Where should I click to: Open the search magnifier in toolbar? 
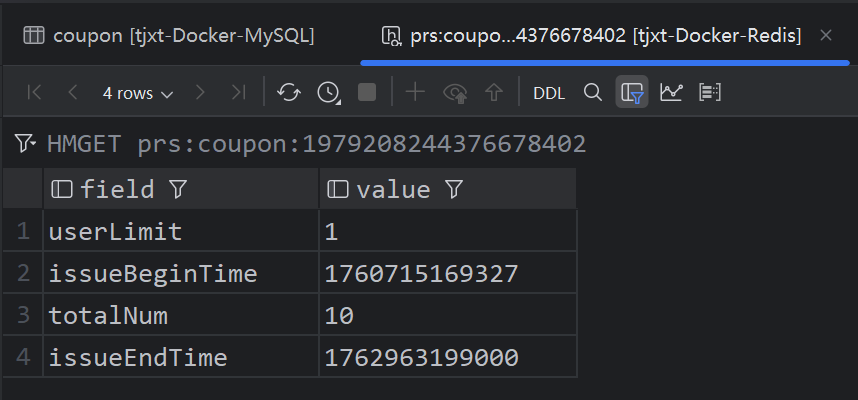(x=593, y=92)
